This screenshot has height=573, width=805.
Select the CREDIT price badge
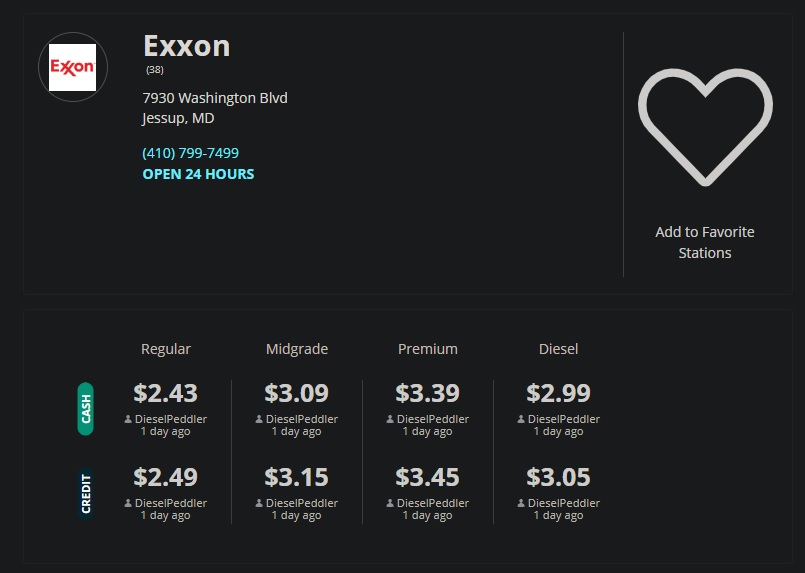pos(86,493)
